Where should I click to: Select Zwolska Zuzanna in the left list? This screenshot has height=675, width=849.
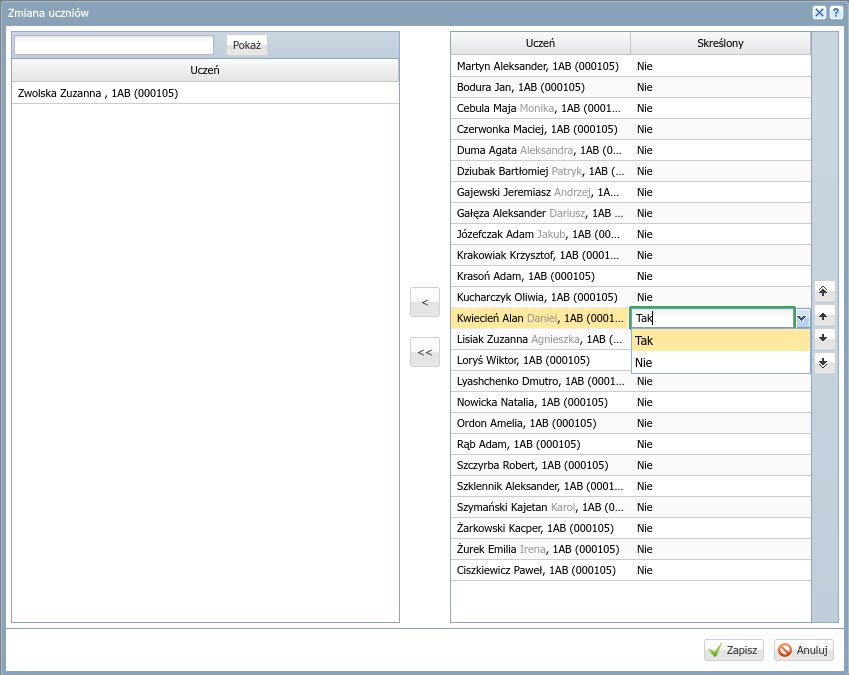coord(98,93)
